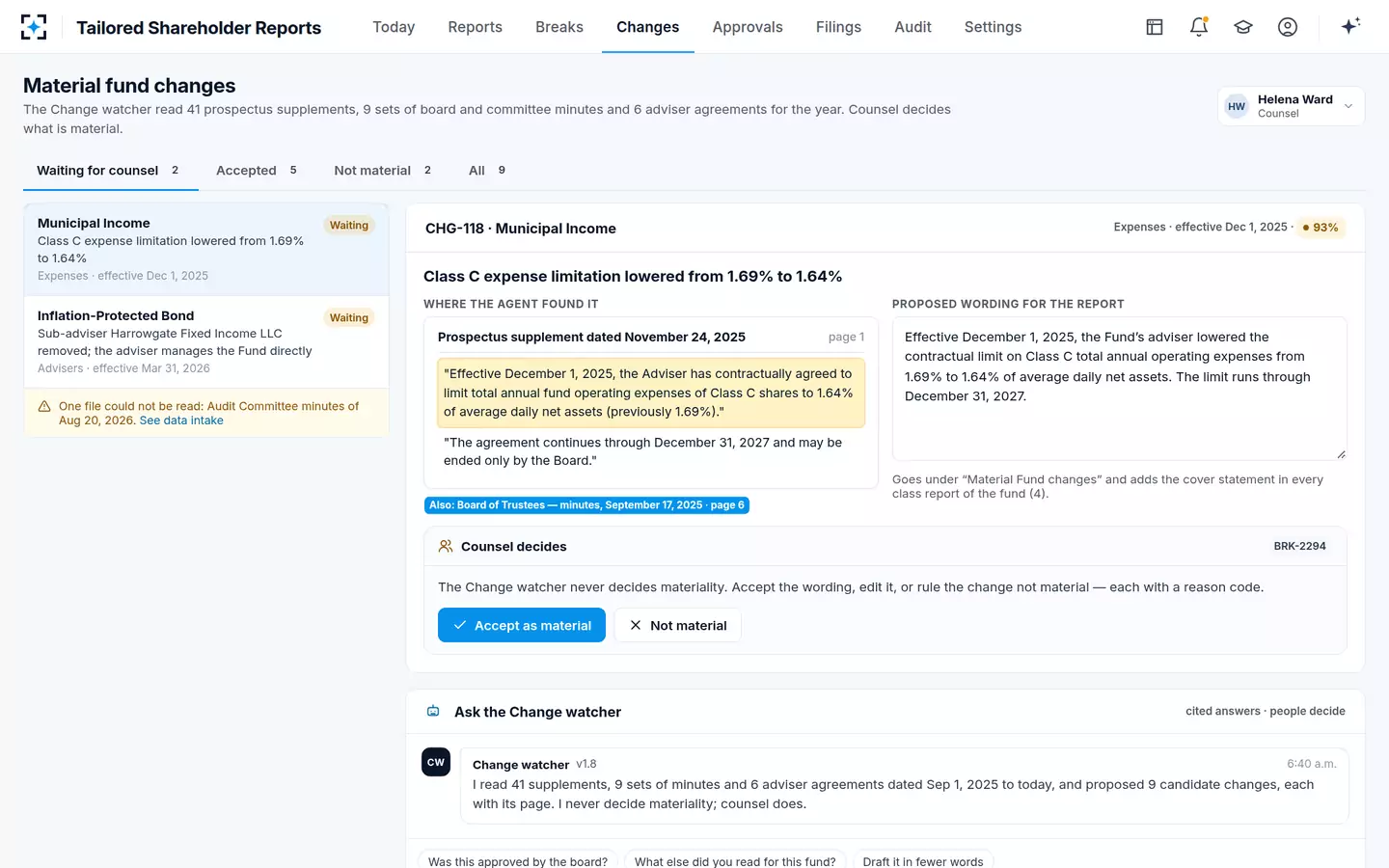Click the warning triangle on unread file notice
This screenshot has height=868, width=1389.
[x=44, y=407]
